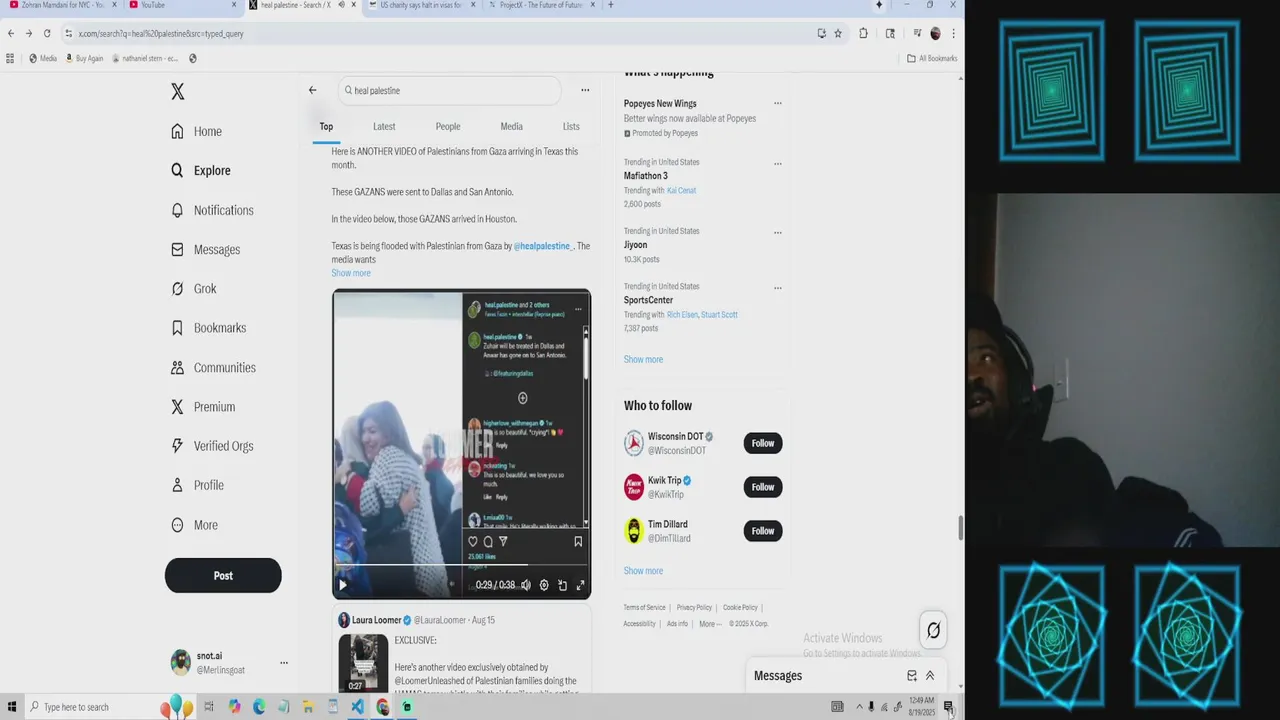Image resolution: width=1280 pixels, height=720 pixels.
Task: Open options for Jiyoon trend
Action: tap(777, 232)
